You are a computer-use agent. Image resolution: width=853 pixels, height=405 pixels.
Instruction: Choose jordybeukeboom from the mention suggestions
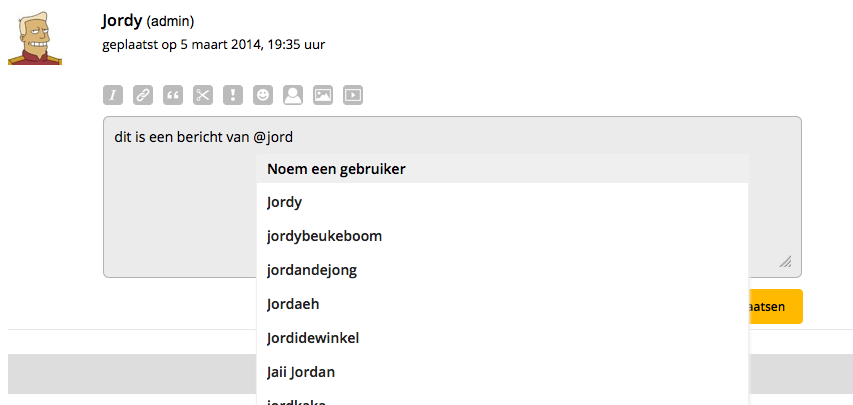pos(324,237)
